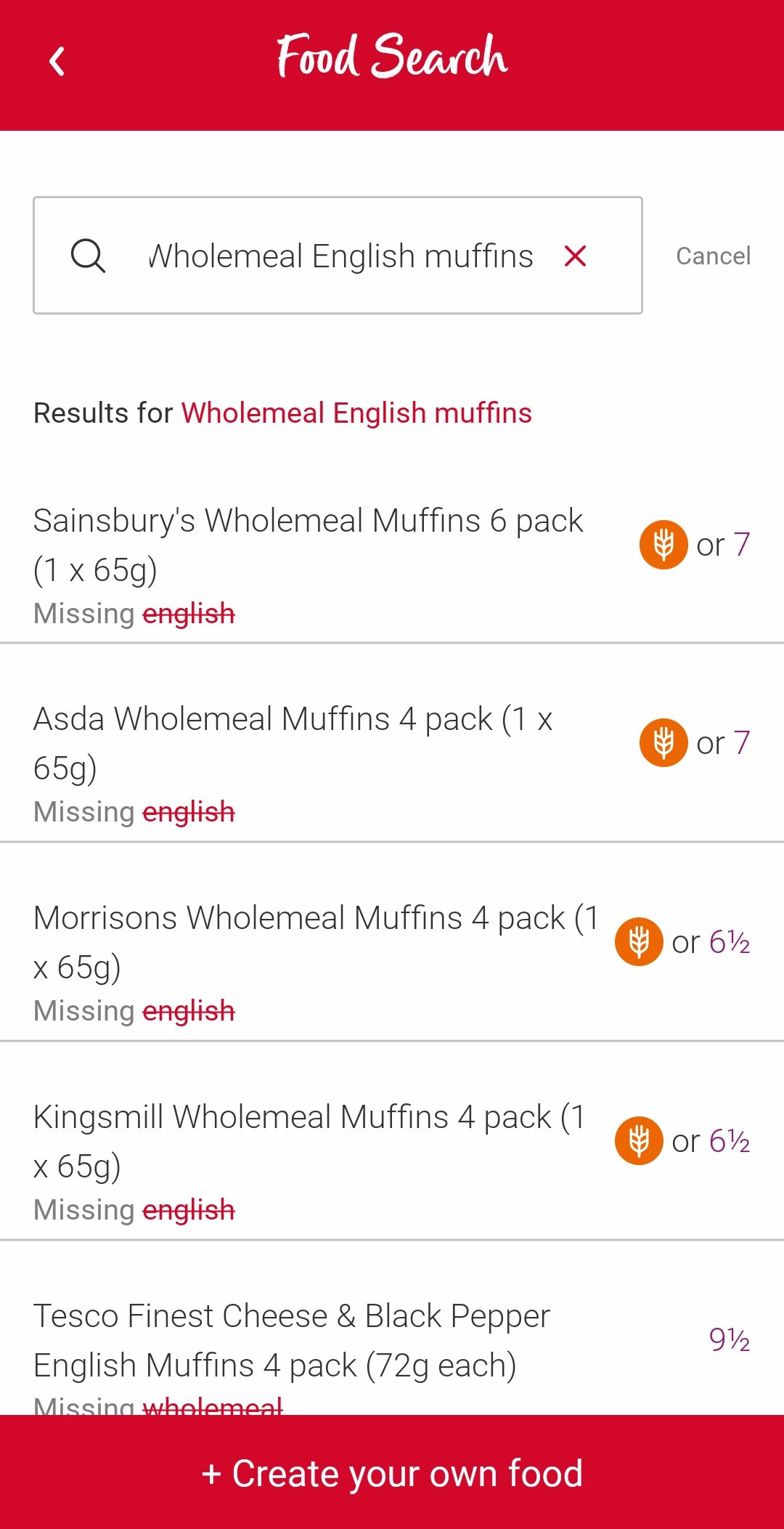Screen dimensions: 784x1529
Task: Click the search magnifier icon
Action: click(x=88, y=256)
